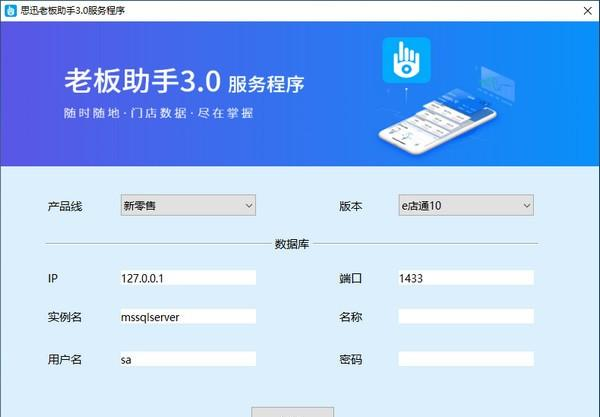Image resolution: width=600 pixels, height=417 pixels.
Task: Click the IP input field with 127.0.0.1
Action: click(188, 278)
